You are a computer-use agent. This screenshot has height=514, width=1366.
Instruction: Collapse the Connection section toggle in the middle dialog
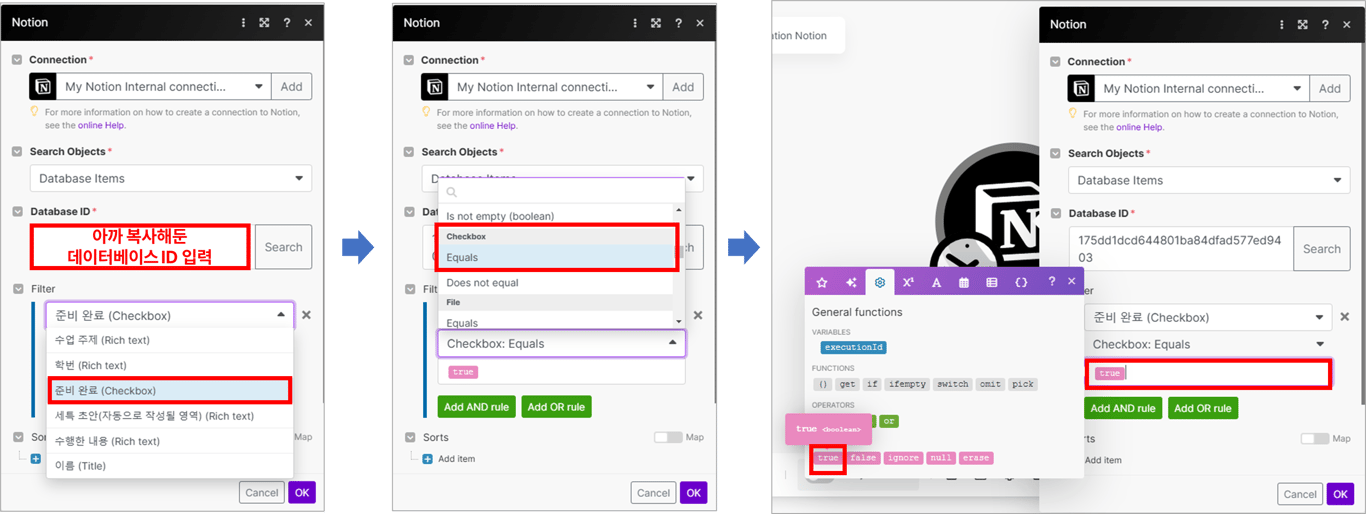(x=409, y=60)
